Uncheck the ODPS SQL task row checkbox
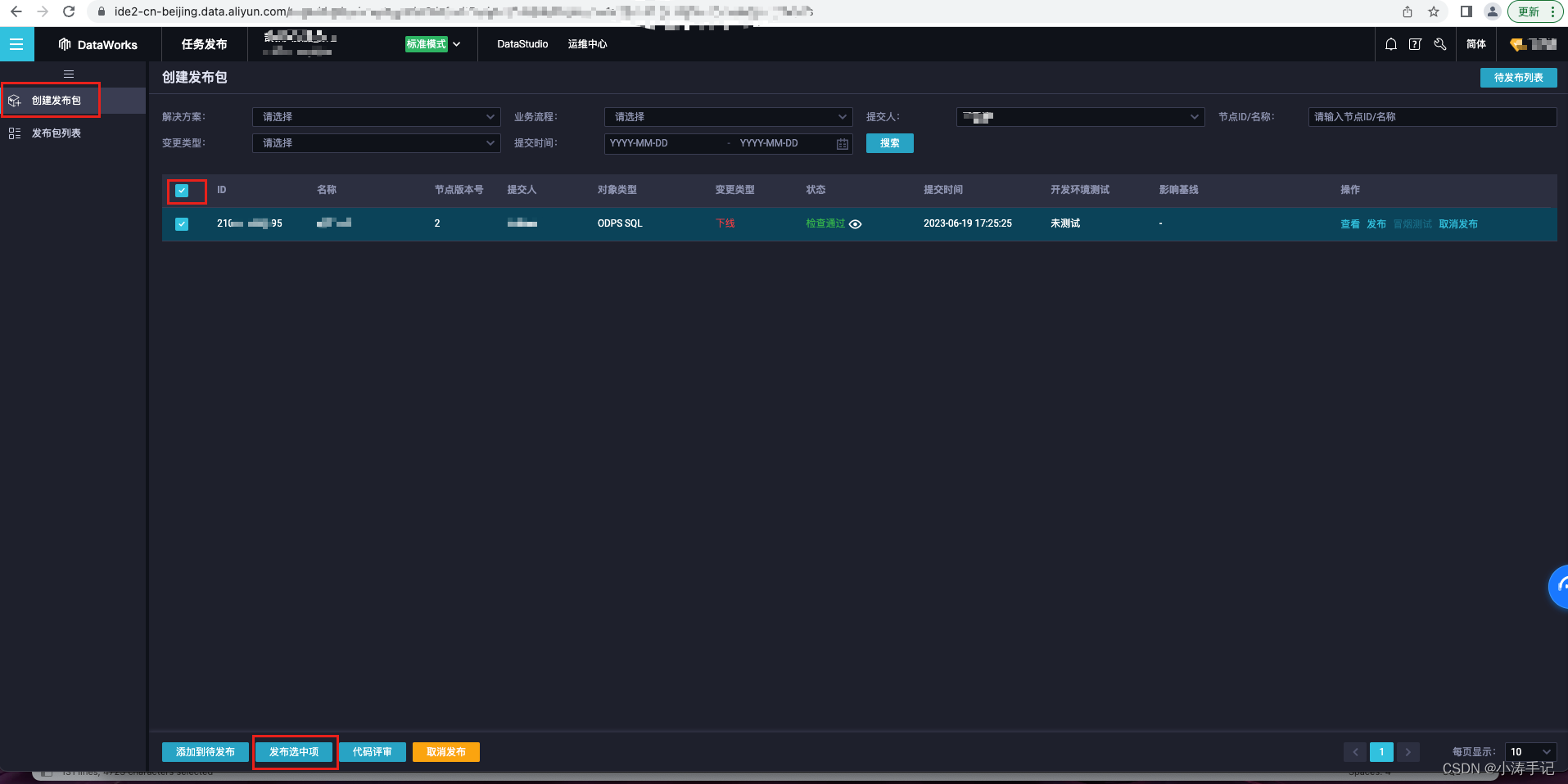The width and height of the screenshot is (1568, 784). tap(182, 223)
